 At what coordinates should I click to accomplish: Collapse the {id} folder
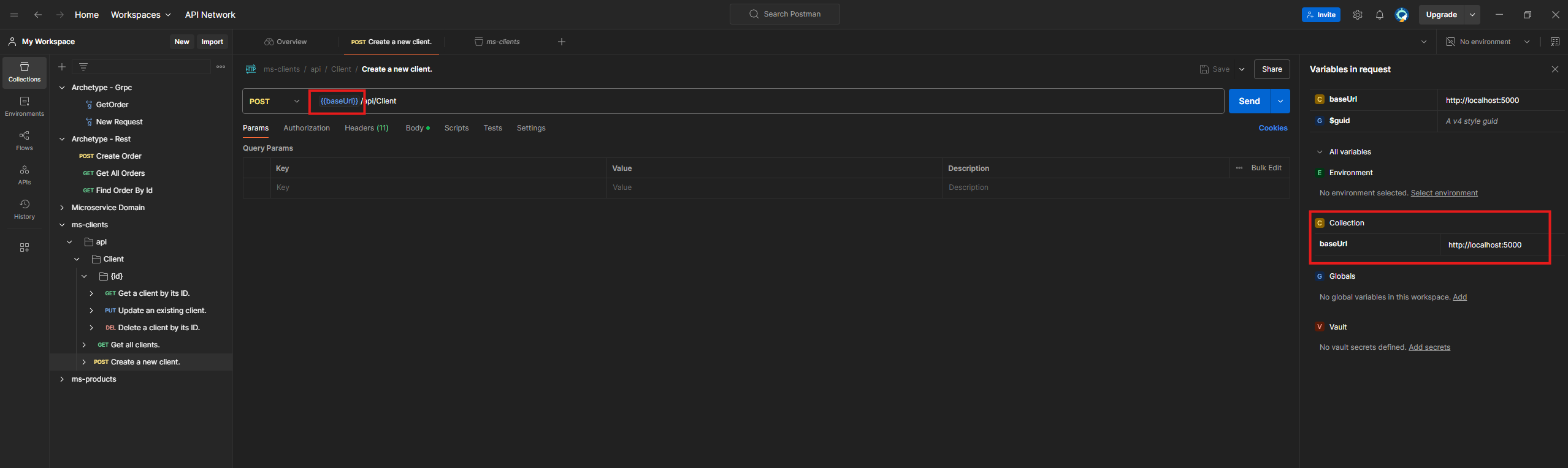coord(84,276)
